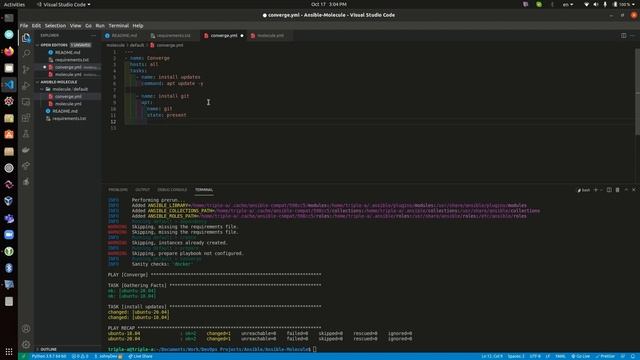Add a new terminal with plus icon
Image resolution: width=640 pixels, height=360 pixels.
coord(596,190)
